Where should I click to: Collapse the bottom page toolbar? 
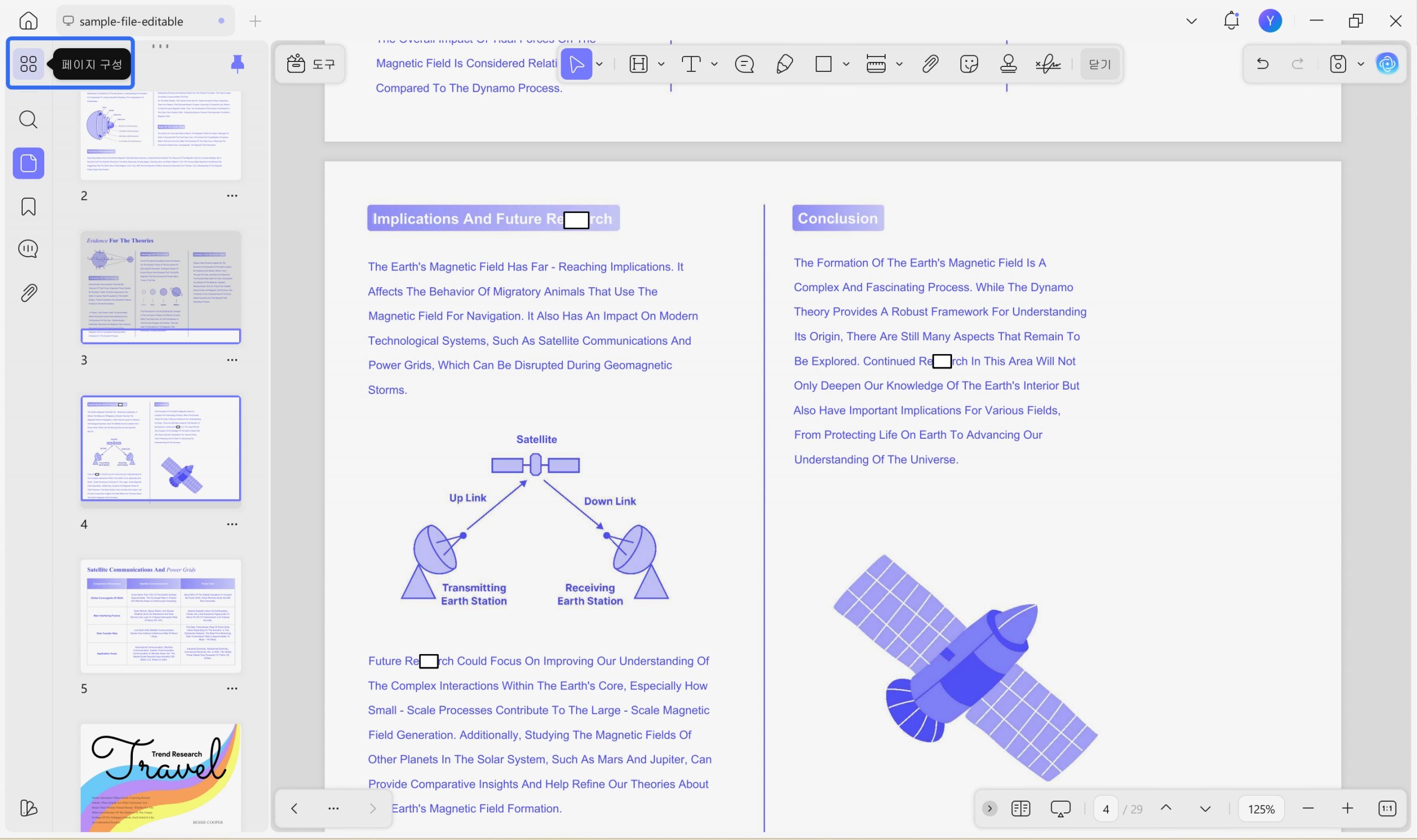(x=990, y=808)
